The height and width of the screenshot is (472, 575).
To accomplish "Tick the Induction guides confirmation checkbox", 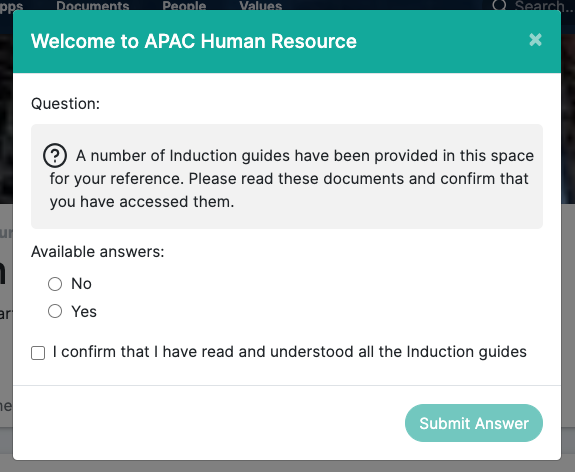I will pyautogui.click(x=38, y=353).
